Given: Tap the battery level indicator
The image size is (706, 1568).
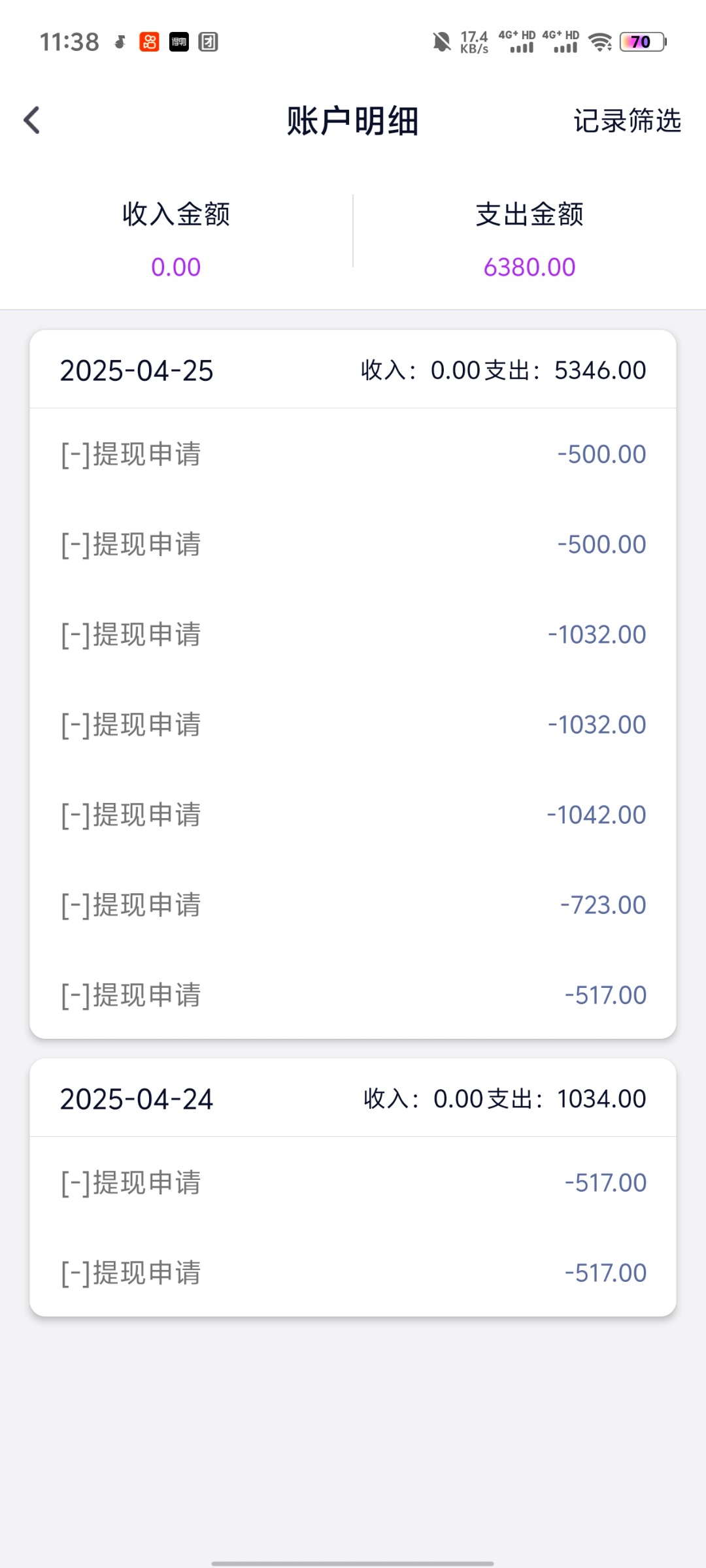Looking at the screenshot, I should (x=642, y=42).
